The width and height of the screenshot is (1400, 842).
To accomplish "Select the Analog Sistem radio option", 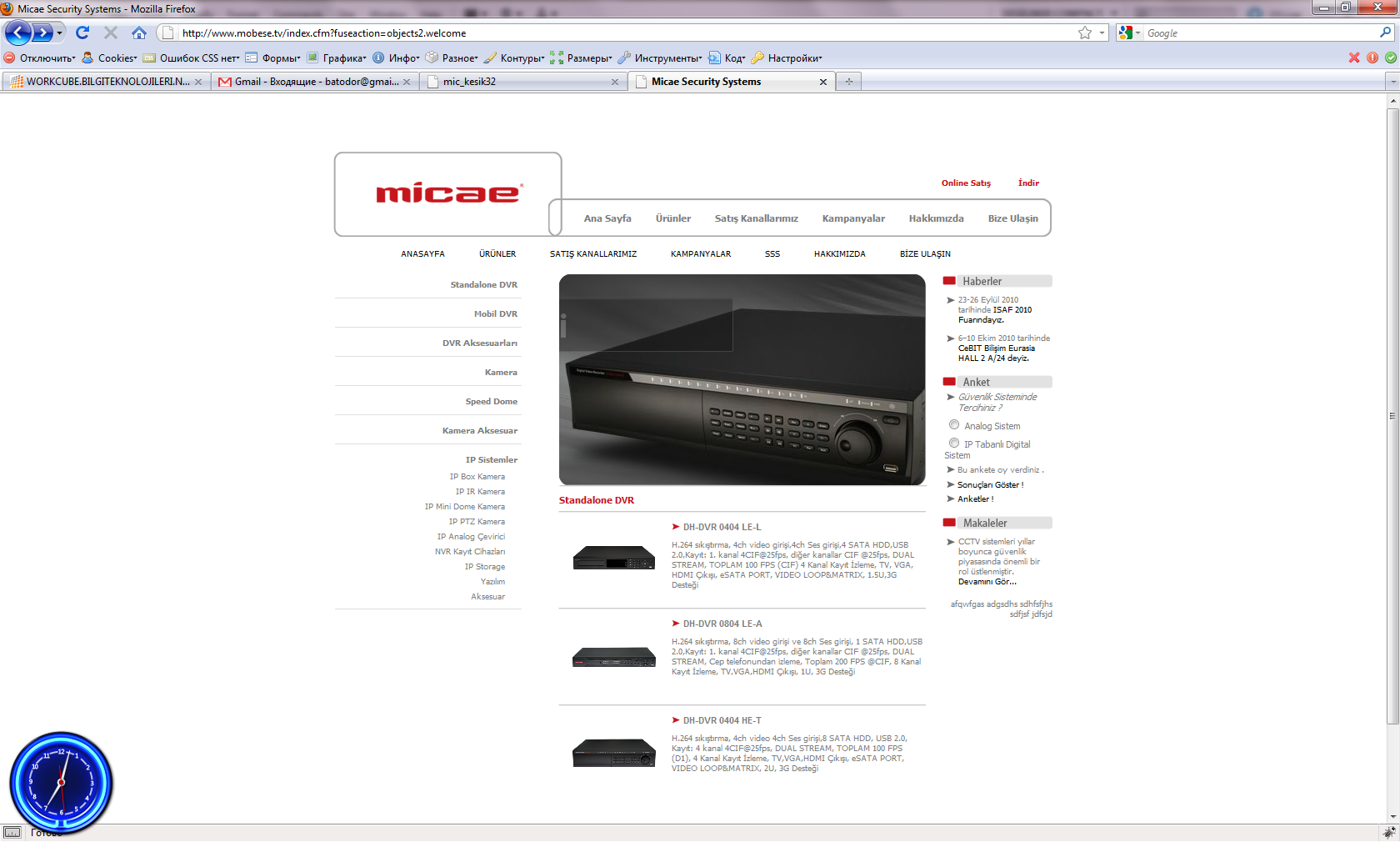I will (954, 425).
